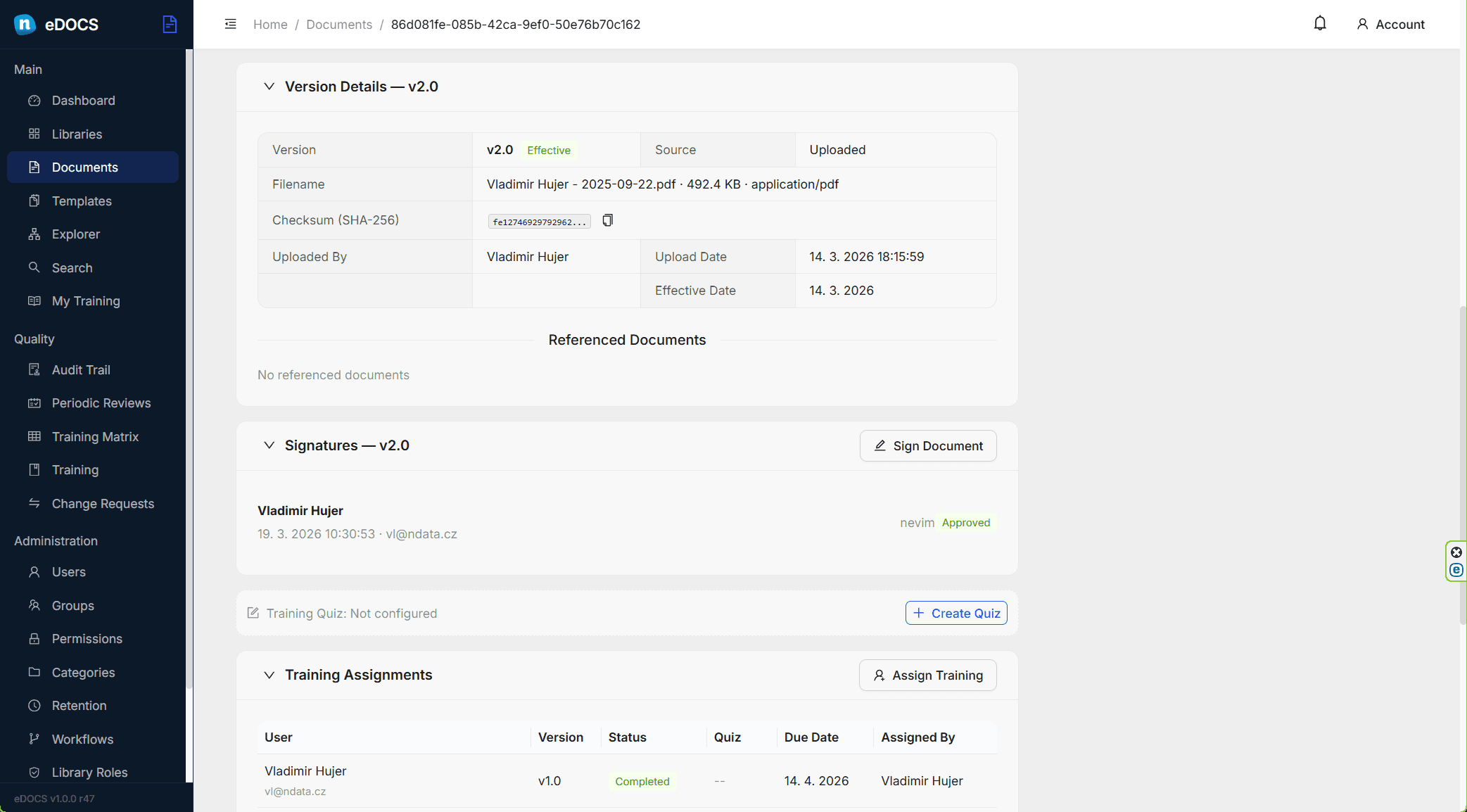Open Templates from sidebar

pyautogui.click(x=93, y=201)
